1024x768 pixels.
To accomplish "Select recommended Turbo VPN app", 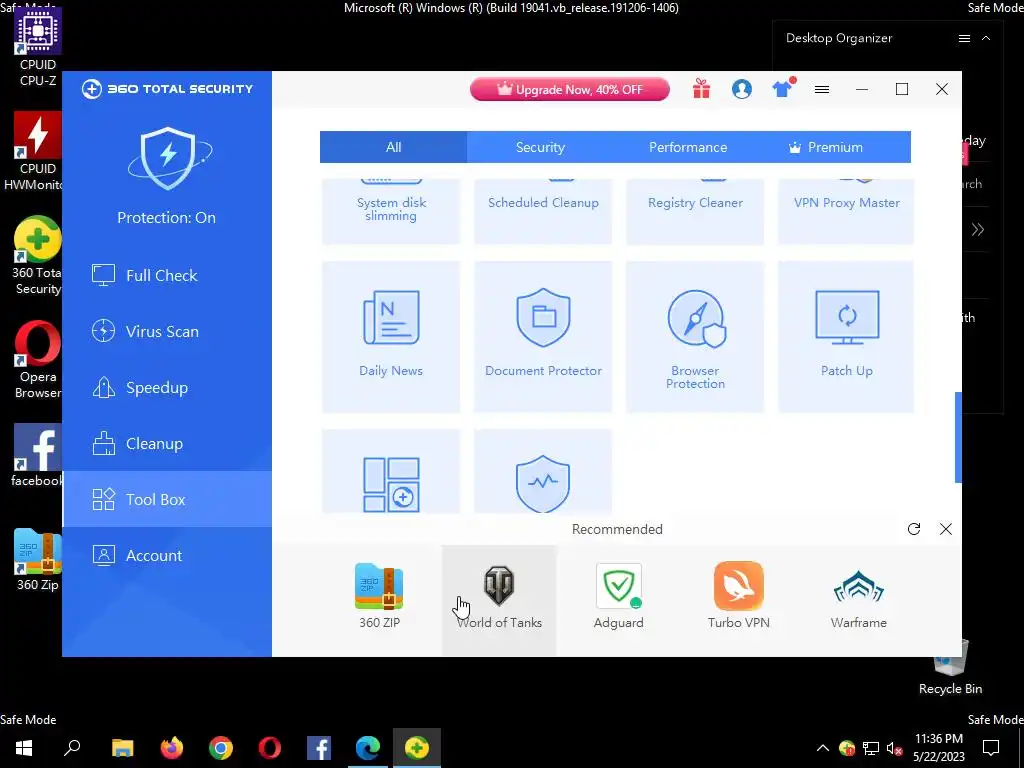I will (739, 596).
